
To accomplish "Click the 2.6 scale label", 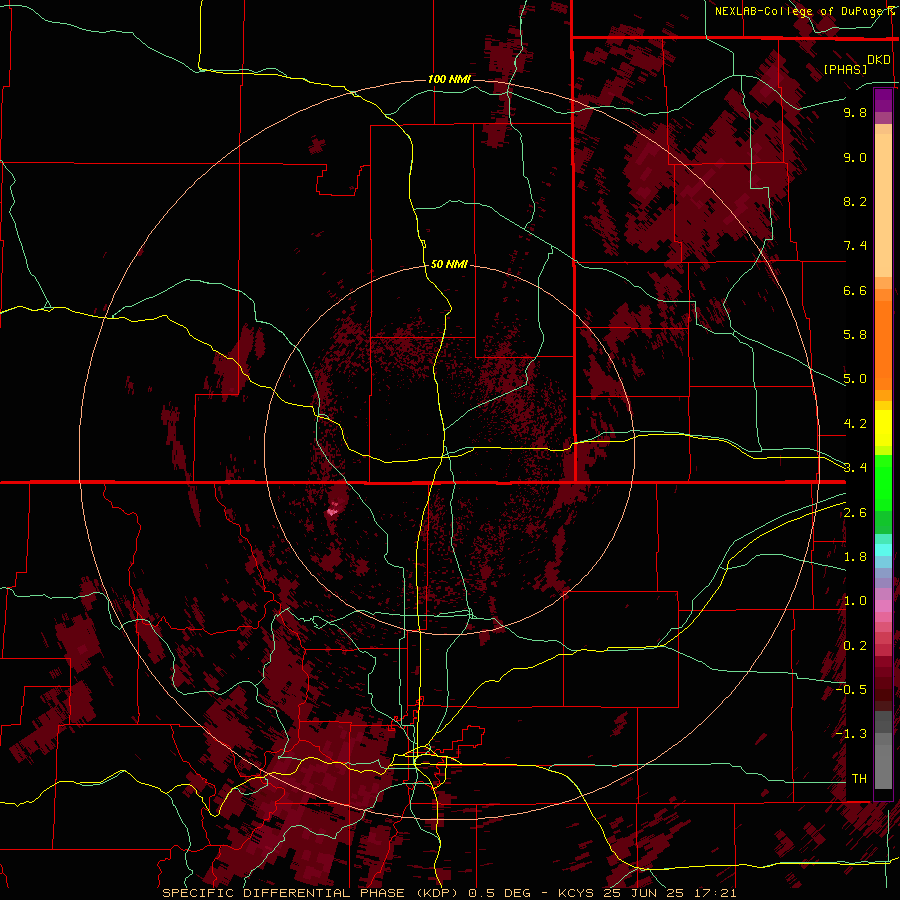I will (x=855, y=513).
